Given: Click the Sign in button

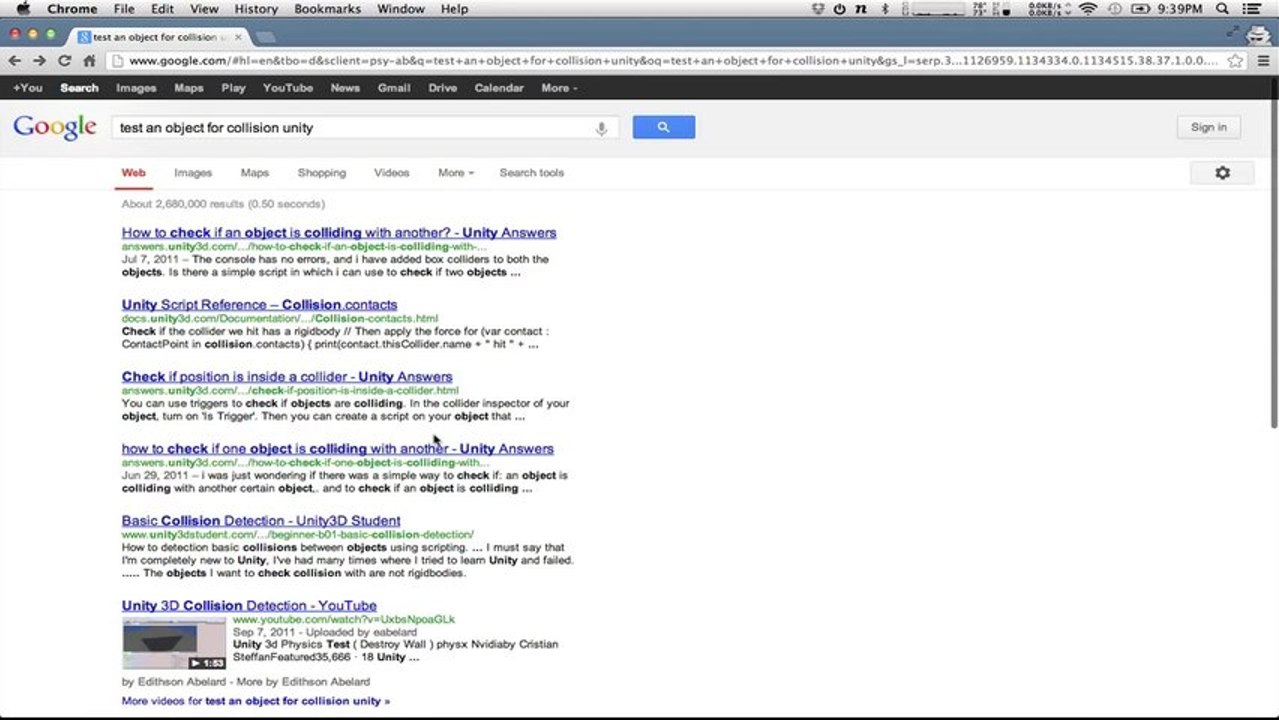Looking at the screenshot, I should tap(1208, 127).
